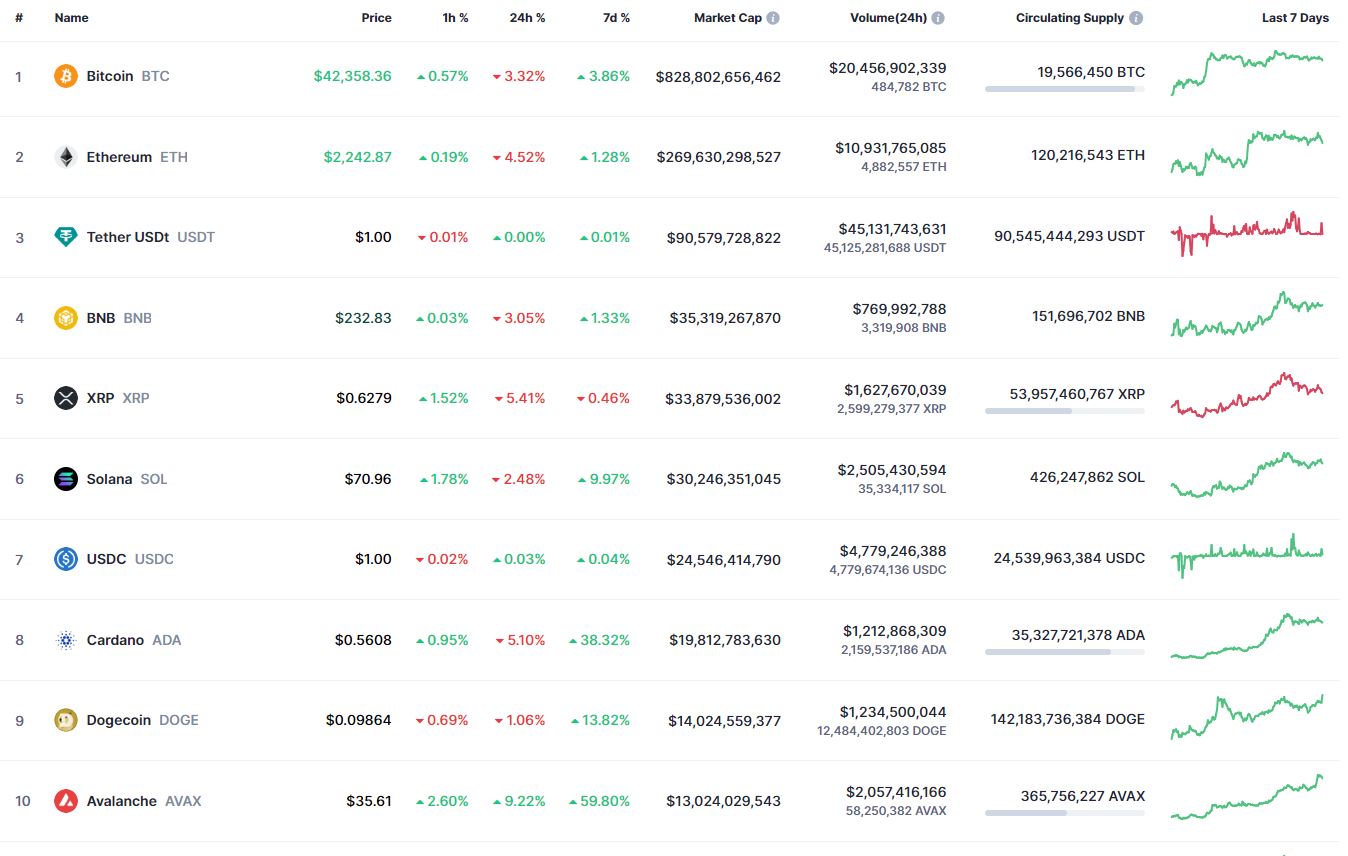The width and height of the screenshot is (1348, 856).
Task: Click Bitcoin's 24h volume amount link
Action: coord(887,68)
